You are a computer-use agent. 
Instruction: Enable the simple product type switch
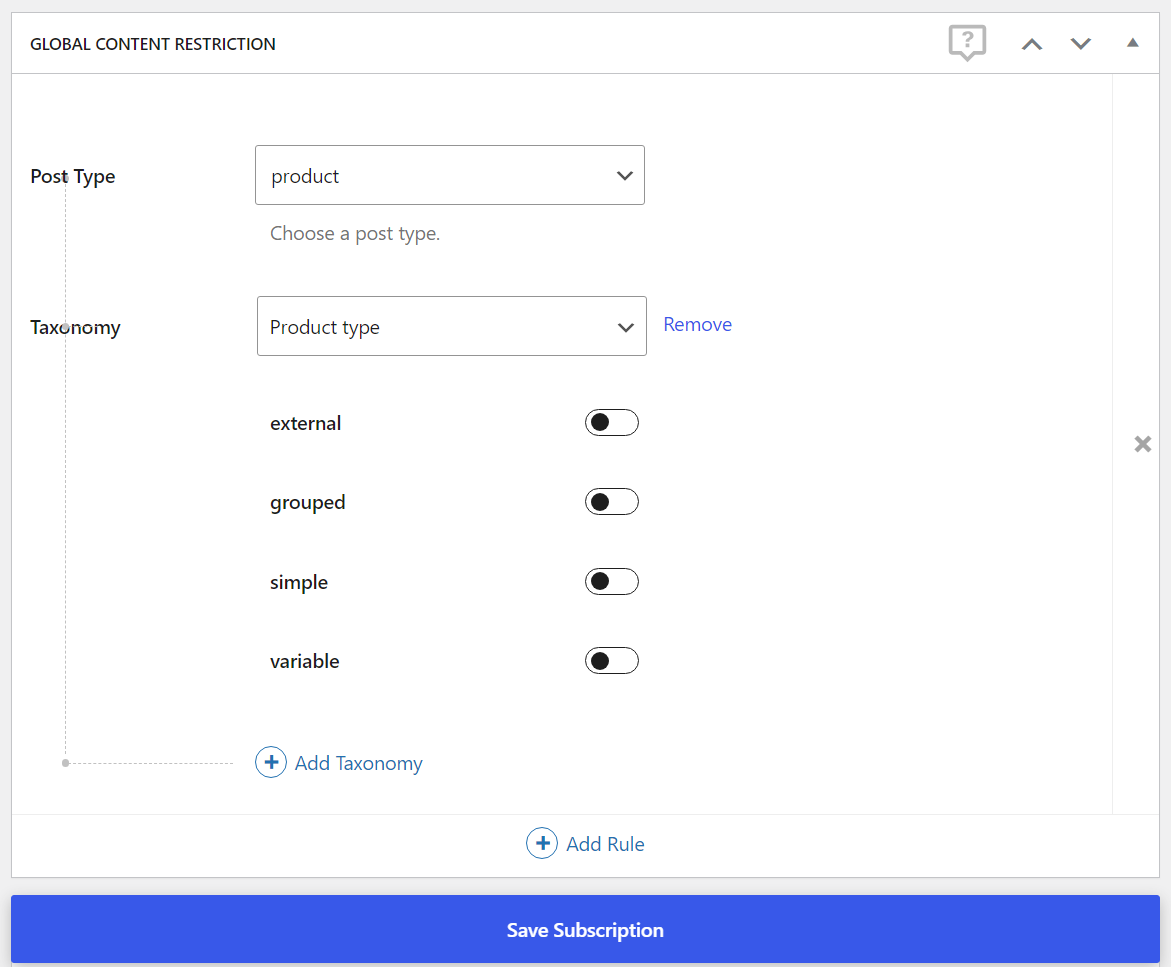point(612,582)
